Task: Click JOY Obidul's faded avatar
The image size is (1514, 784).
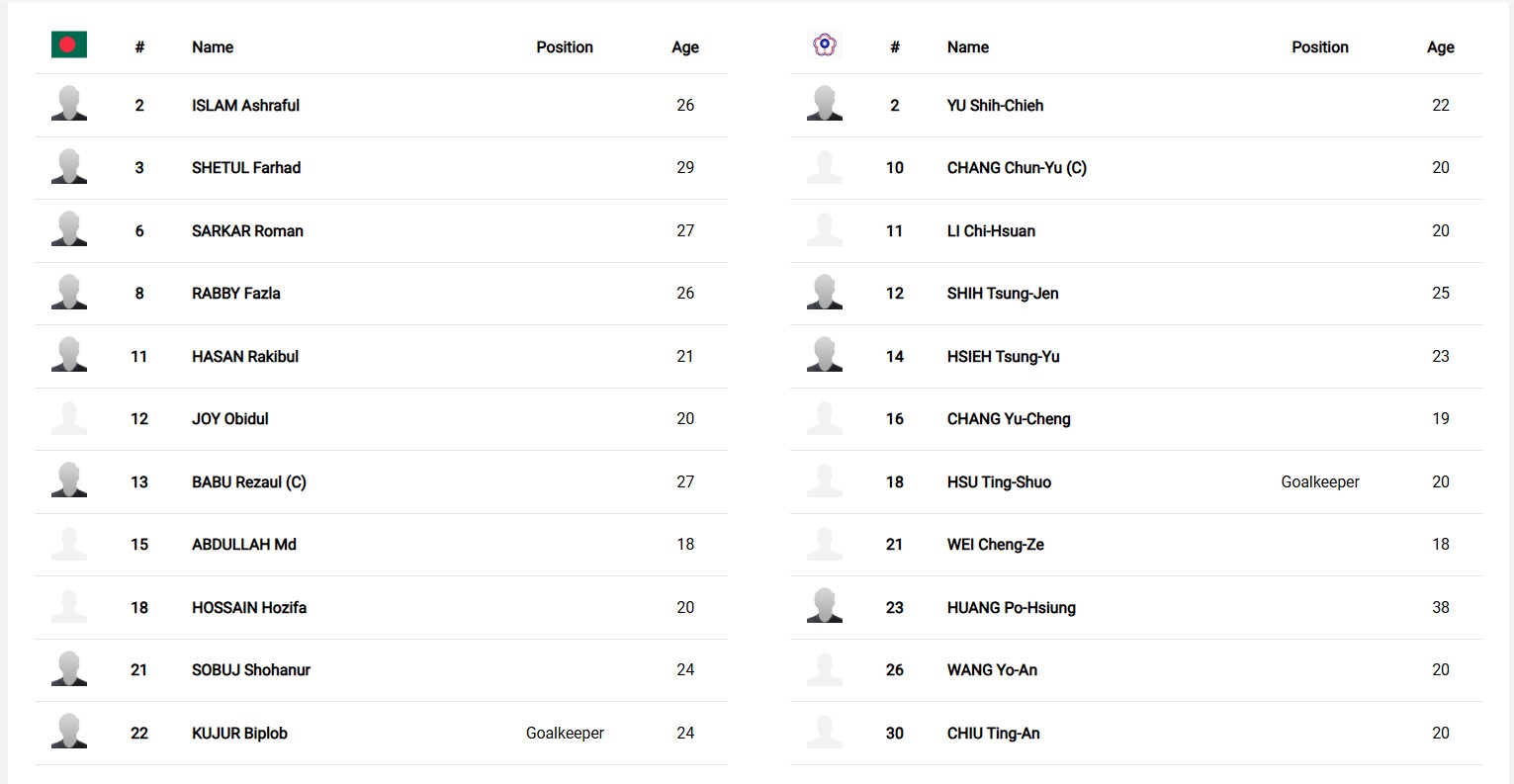Action: [69, 418]
